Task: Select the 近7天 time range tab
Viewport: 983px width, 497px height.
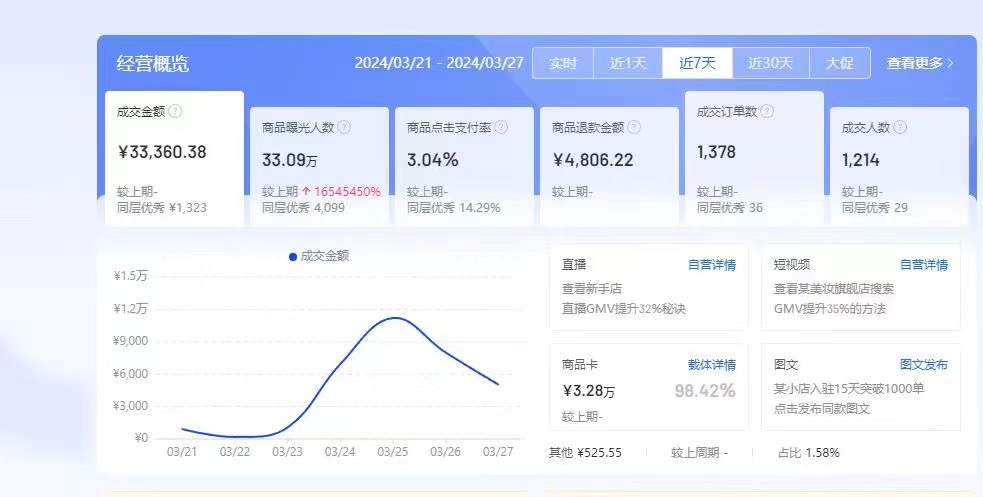Action: [697, 63]
